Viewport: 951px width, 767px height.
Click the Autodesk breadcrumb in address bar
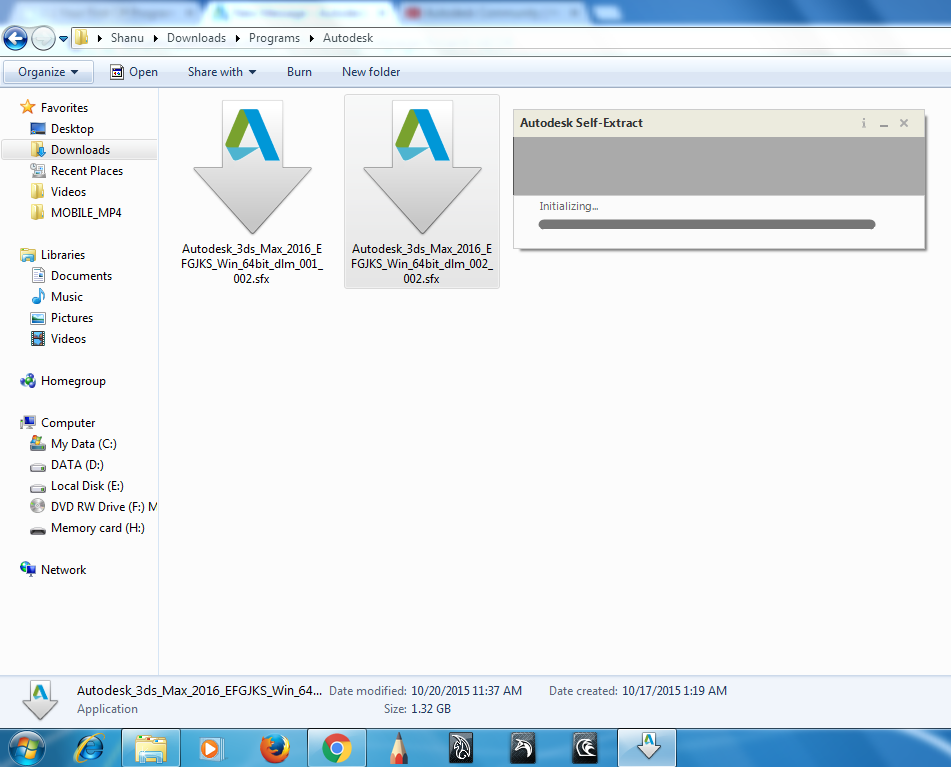pyautogui.click(x=348, y=38)
